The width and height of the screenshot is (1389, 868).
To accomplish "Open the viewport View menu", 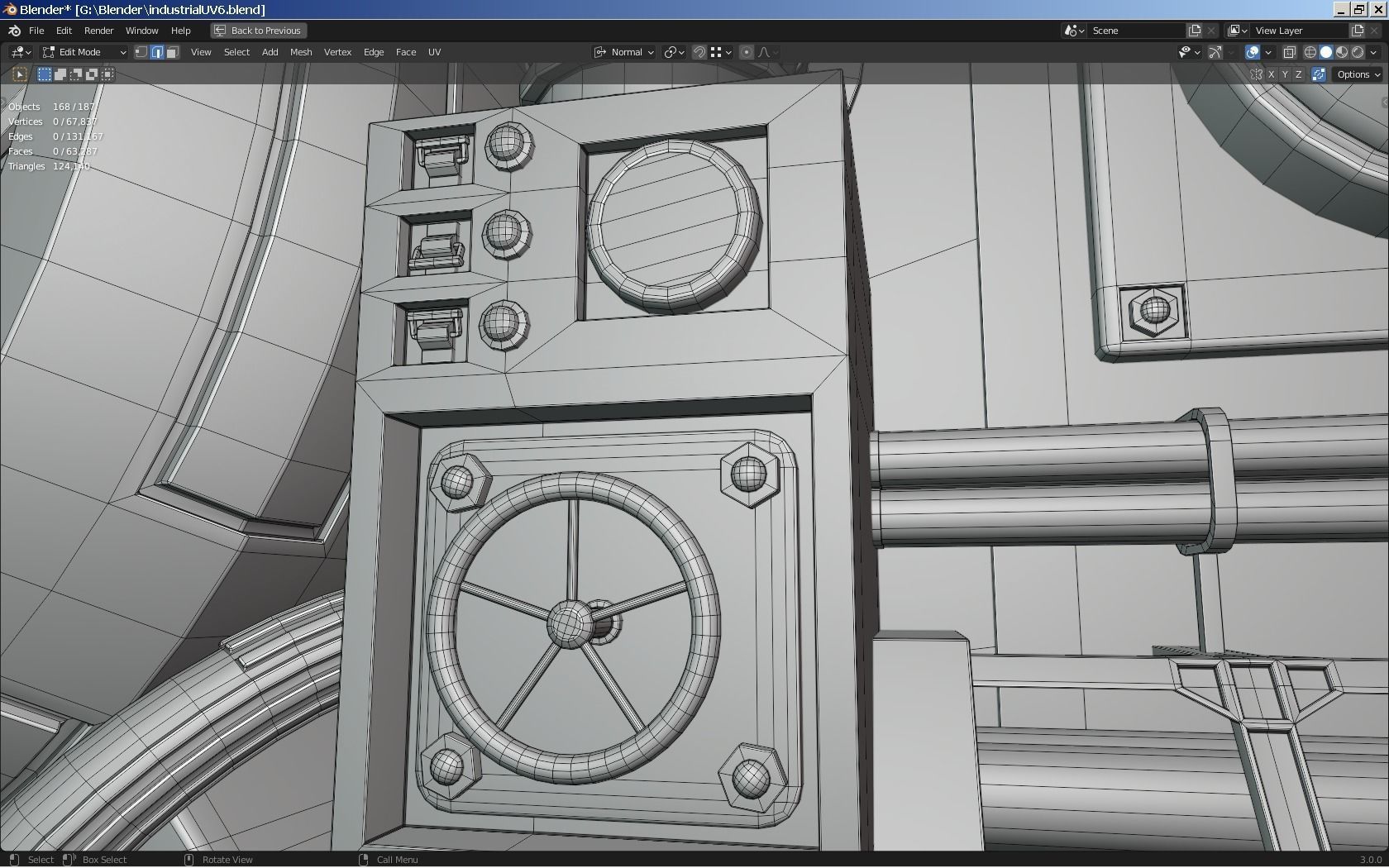I will pos(201,52).
